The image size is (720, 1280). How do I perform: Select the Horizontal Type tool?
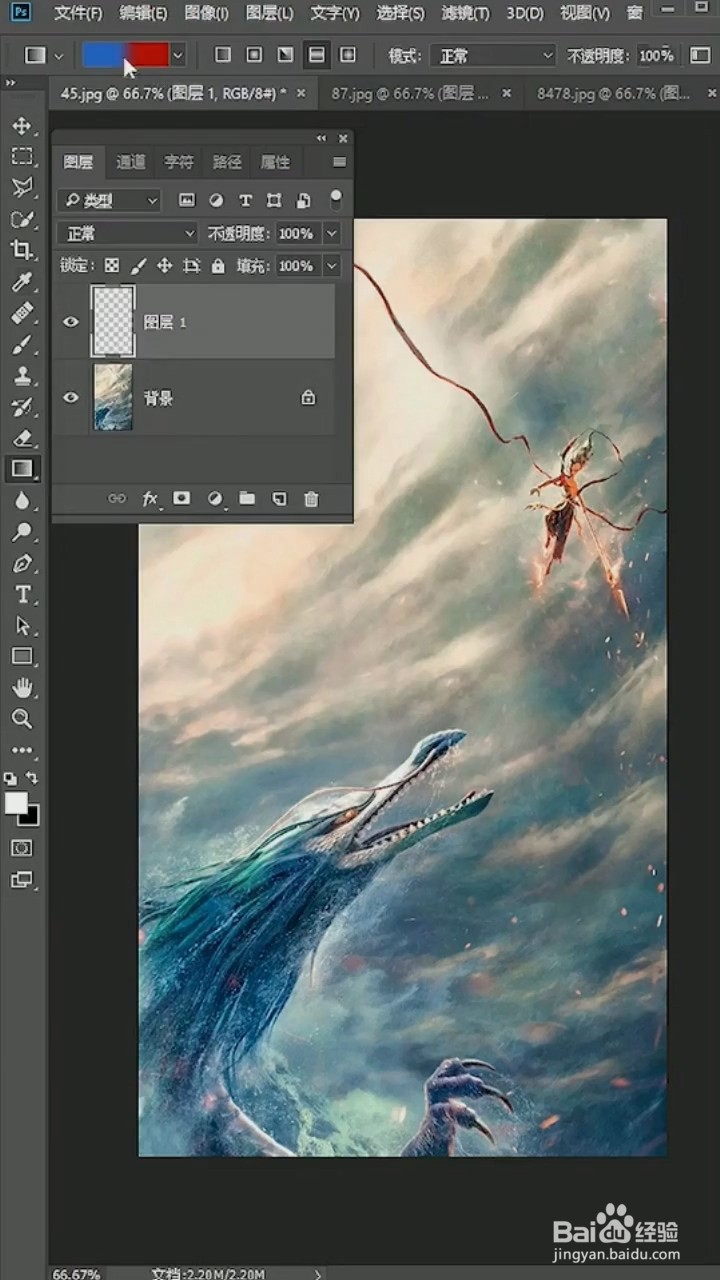tap(22, 594)
